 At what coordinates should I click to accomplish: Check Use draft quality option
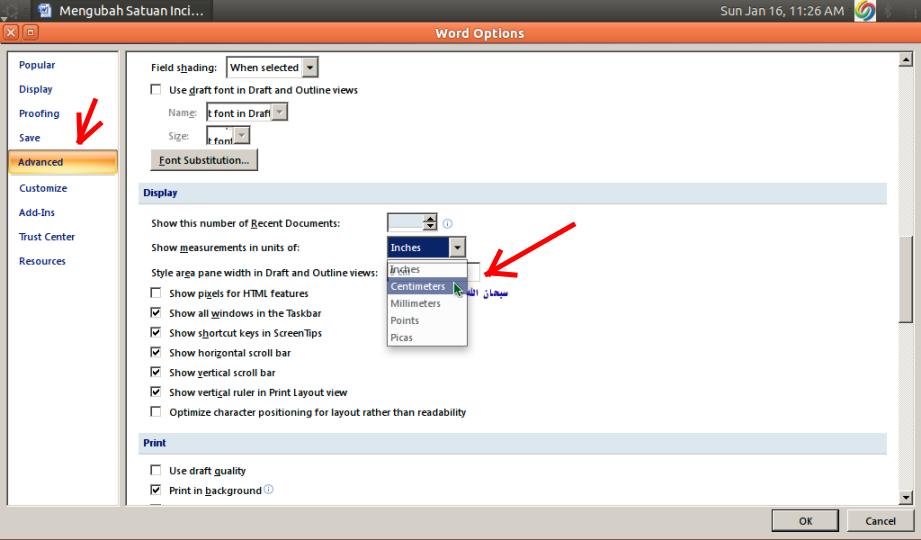pos(156,470)
